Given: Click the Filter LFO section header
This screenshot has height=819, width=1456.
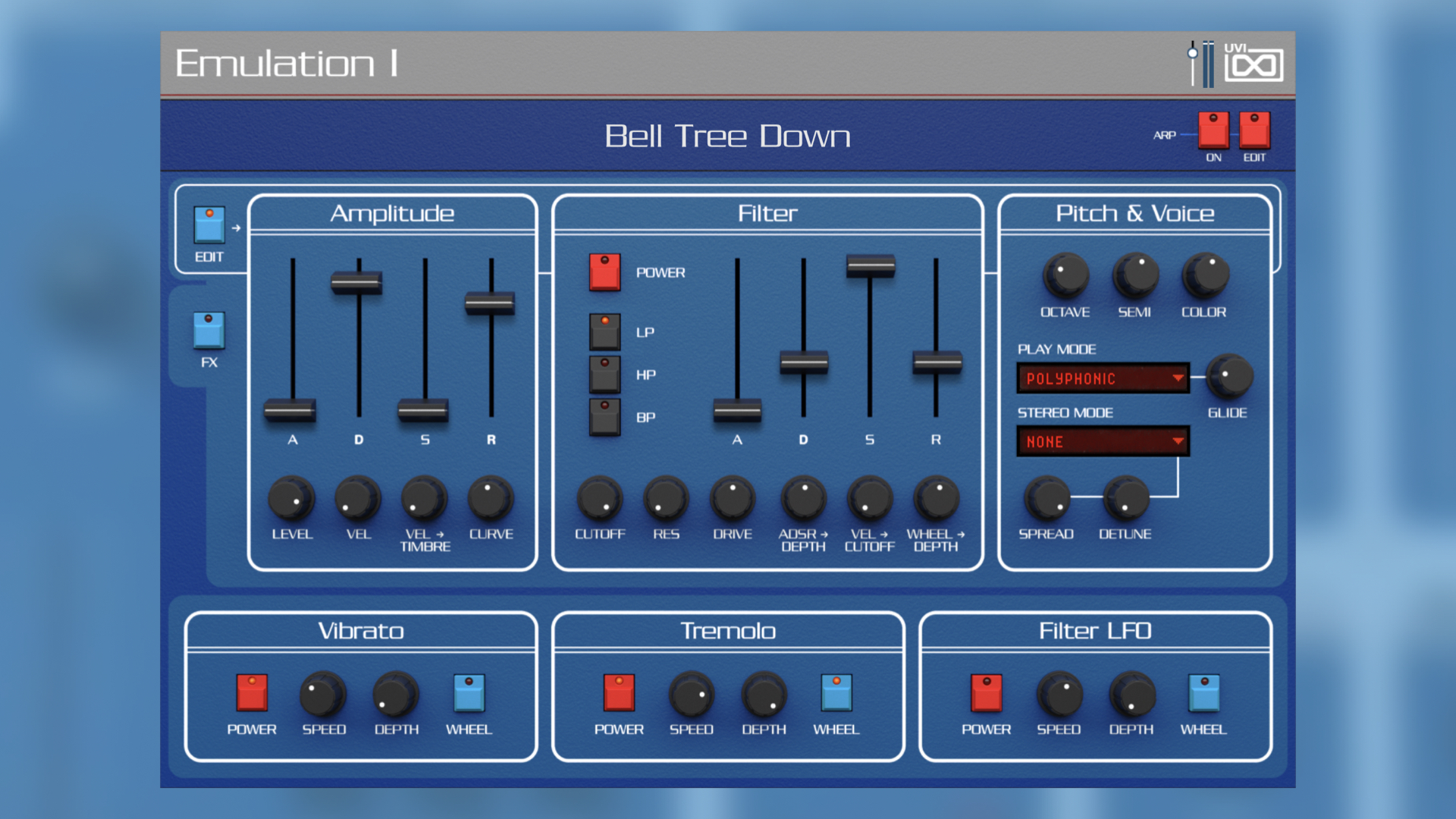Looking at the screenshot, I should tap(1094, 630).
